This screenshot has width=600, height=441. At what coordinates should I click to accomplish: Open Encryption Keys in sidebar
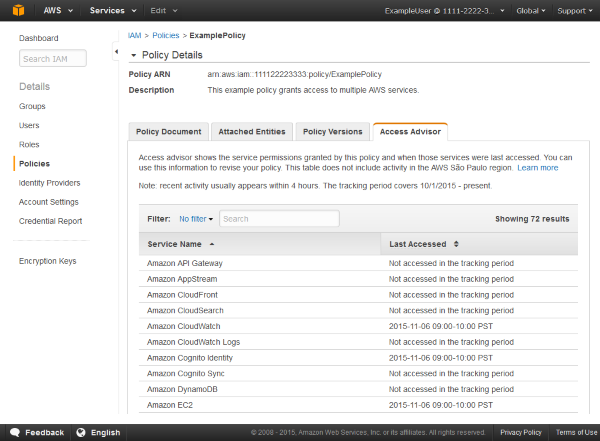(47, 261)
